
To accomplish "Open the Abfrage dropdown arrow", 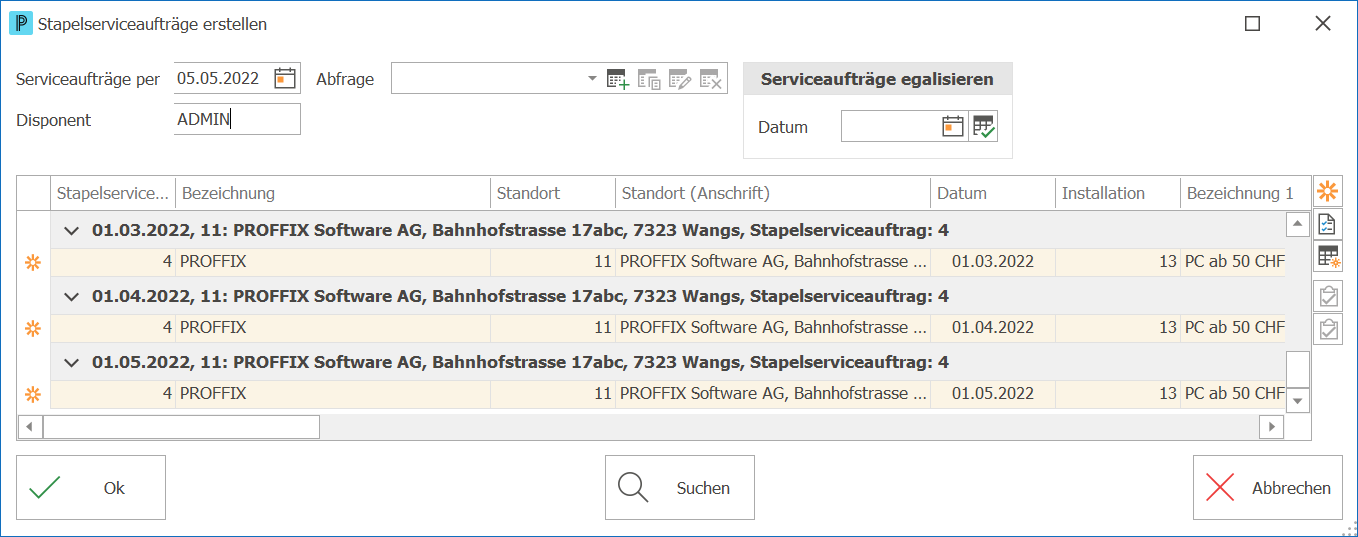I will pos(592,78).
